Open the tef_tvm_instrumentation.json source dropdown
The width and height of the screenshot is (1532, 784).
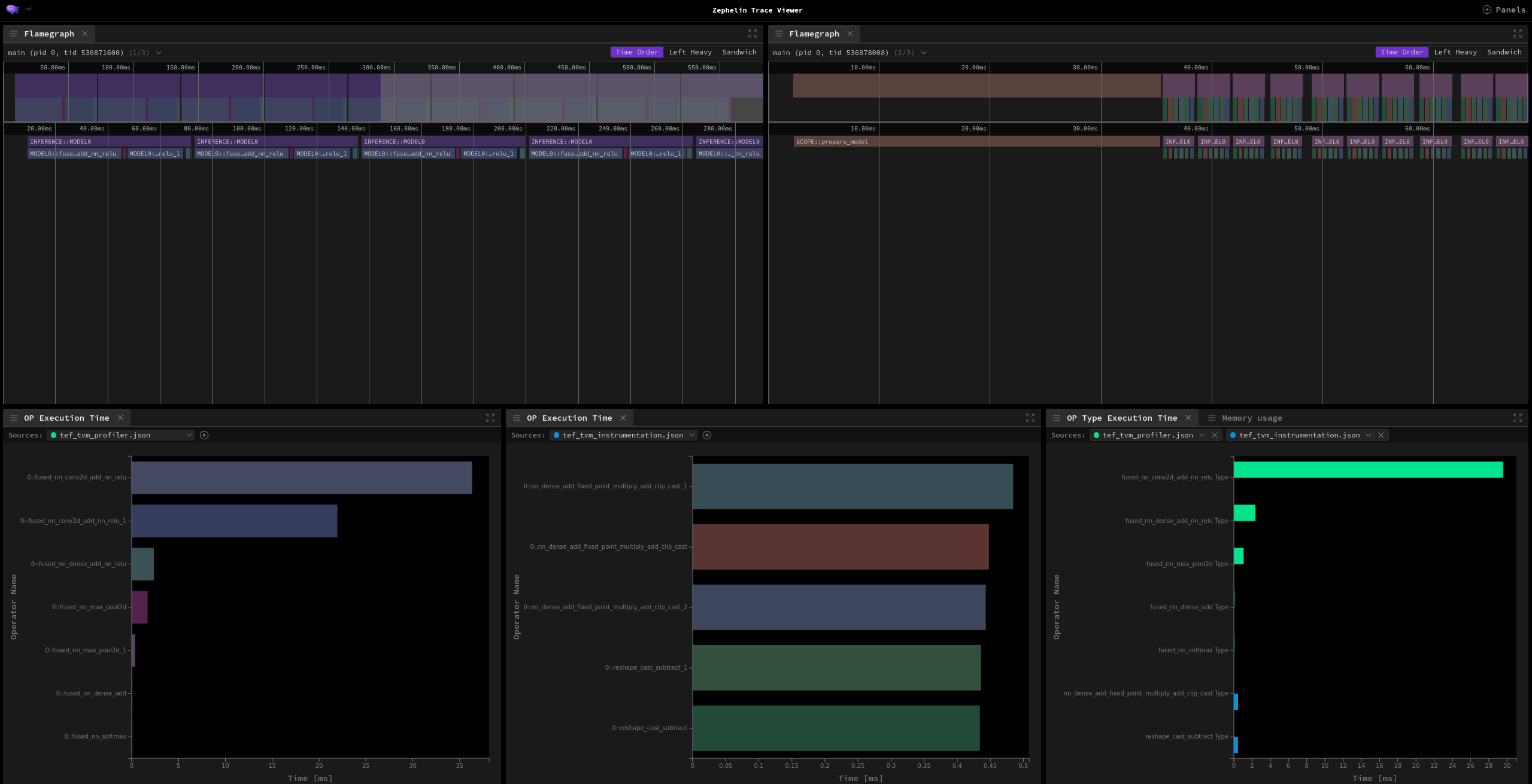(623, 435)
